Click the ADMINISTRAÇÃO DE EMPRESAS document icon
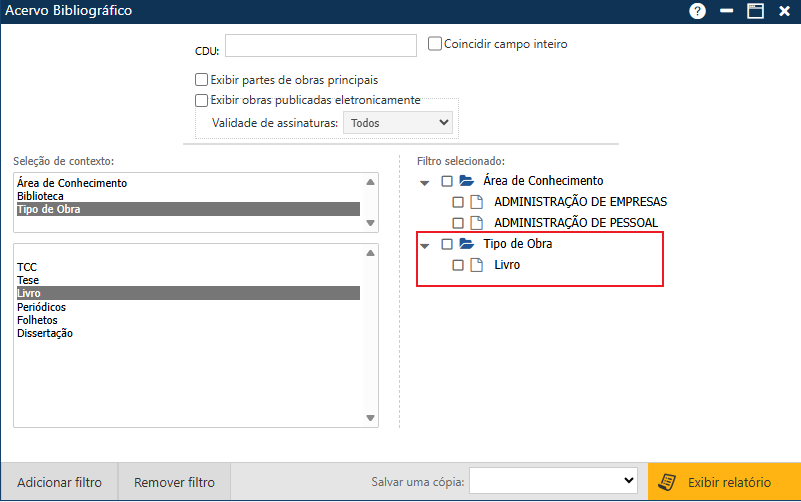This screenshot has height=502, width=801. tap(478, 202)
